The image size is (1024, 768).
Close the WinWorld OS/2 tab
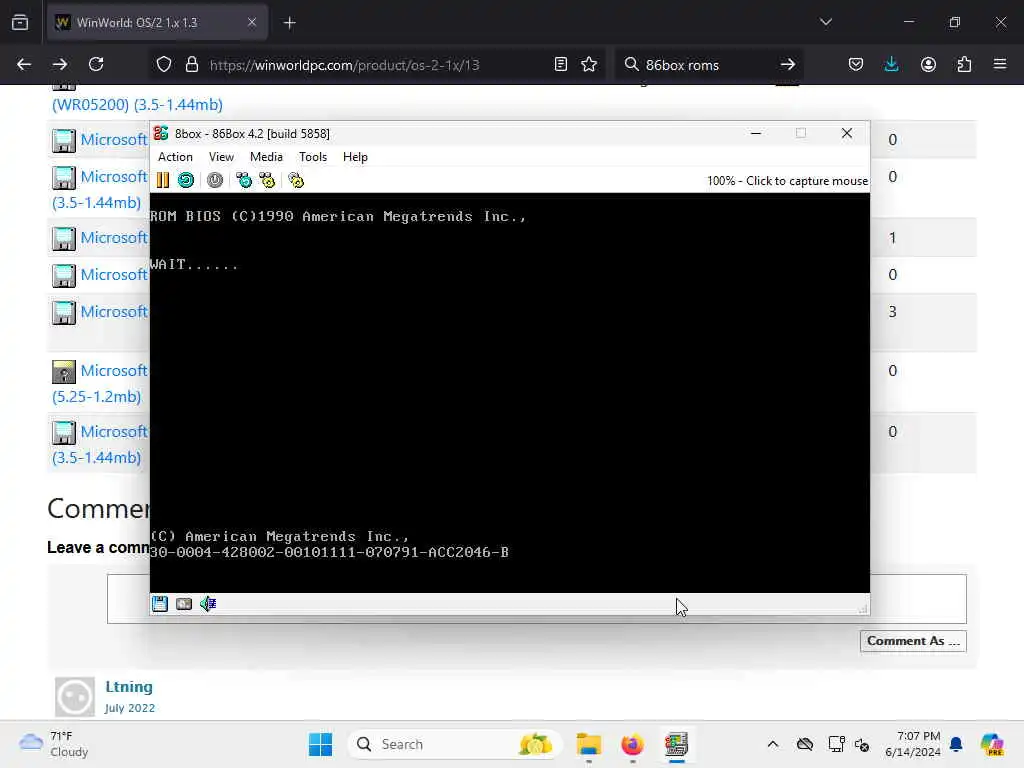(x=252, y=23)
